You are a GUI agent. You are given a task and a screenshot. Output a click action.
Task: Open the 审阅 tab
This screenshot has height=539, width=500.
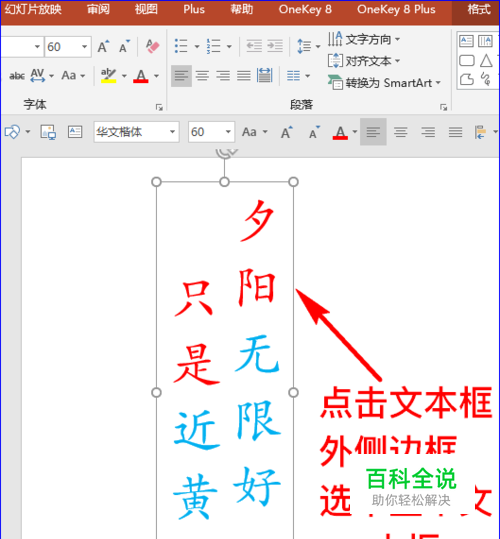click(x=98, y=9)
